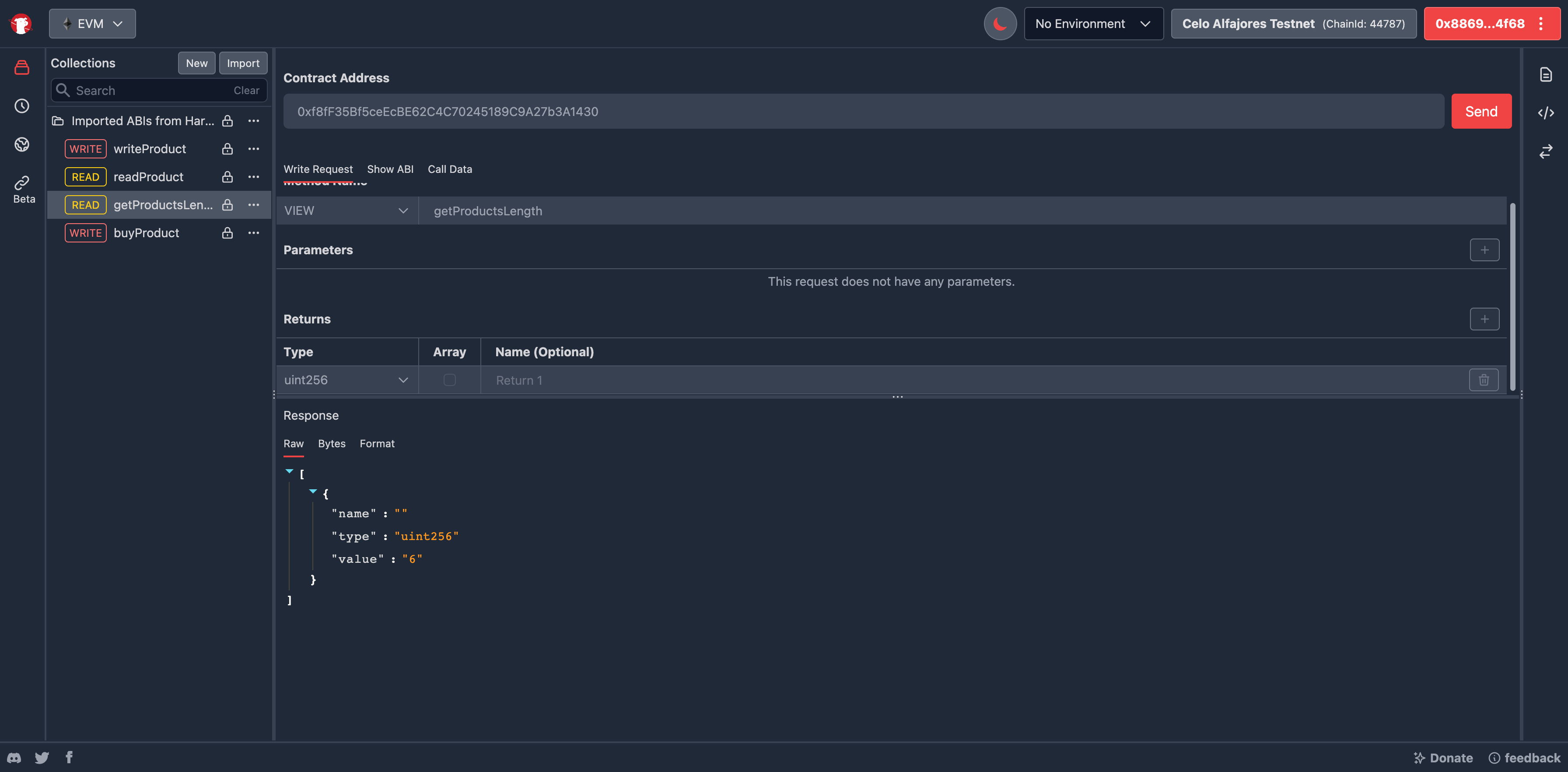Click the code snippet icon on right panel
1568x772 pixels.
(1546, 112)
